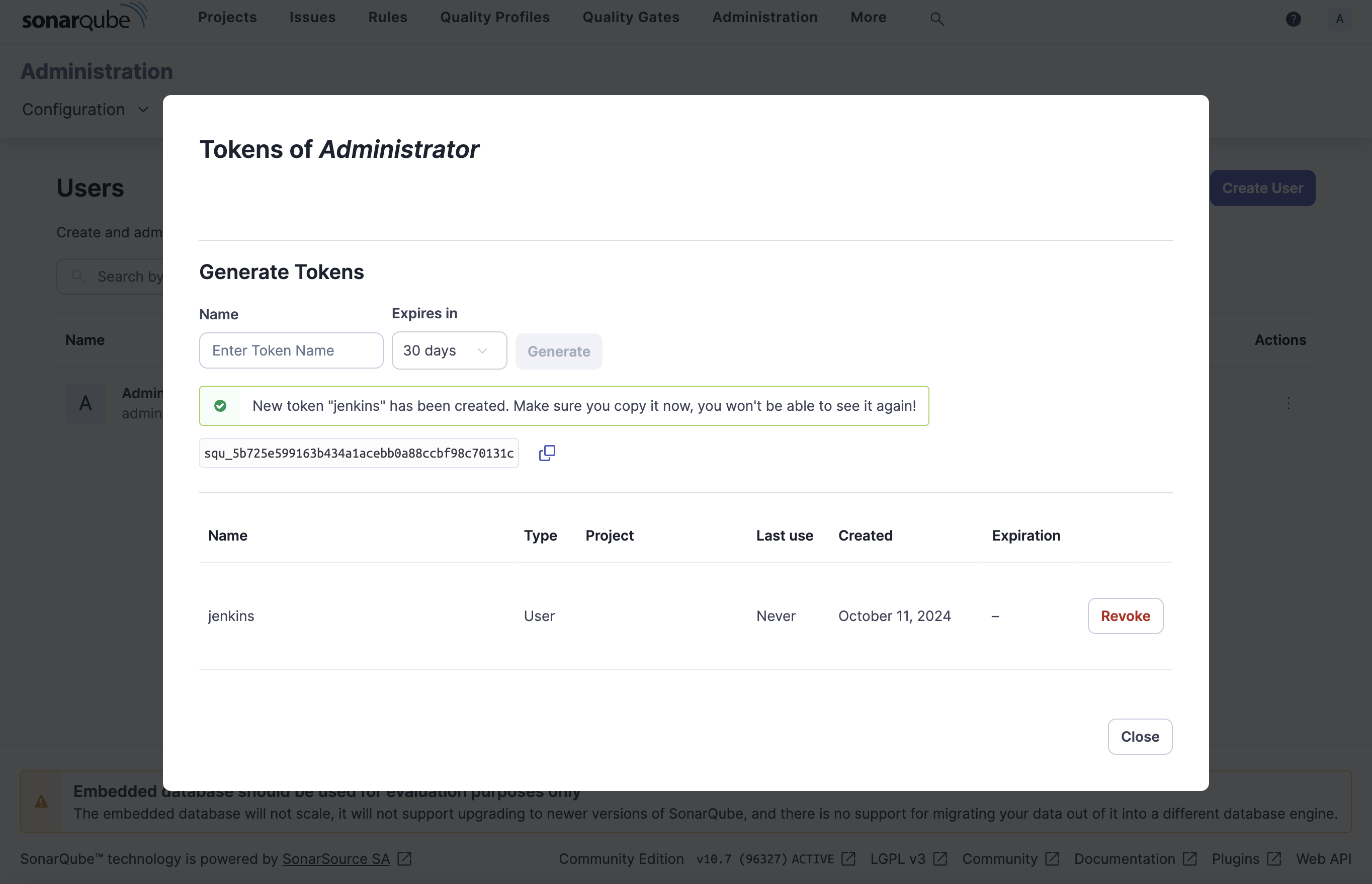
Task: Click the search icon in the users search box
Action: 78,277
